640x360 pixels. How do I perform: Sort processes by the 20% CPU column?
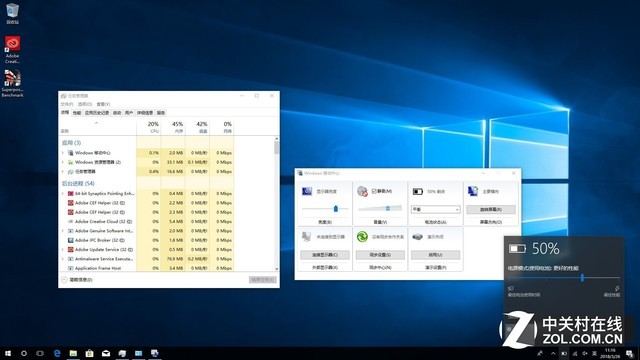click(x=149, y=127)
